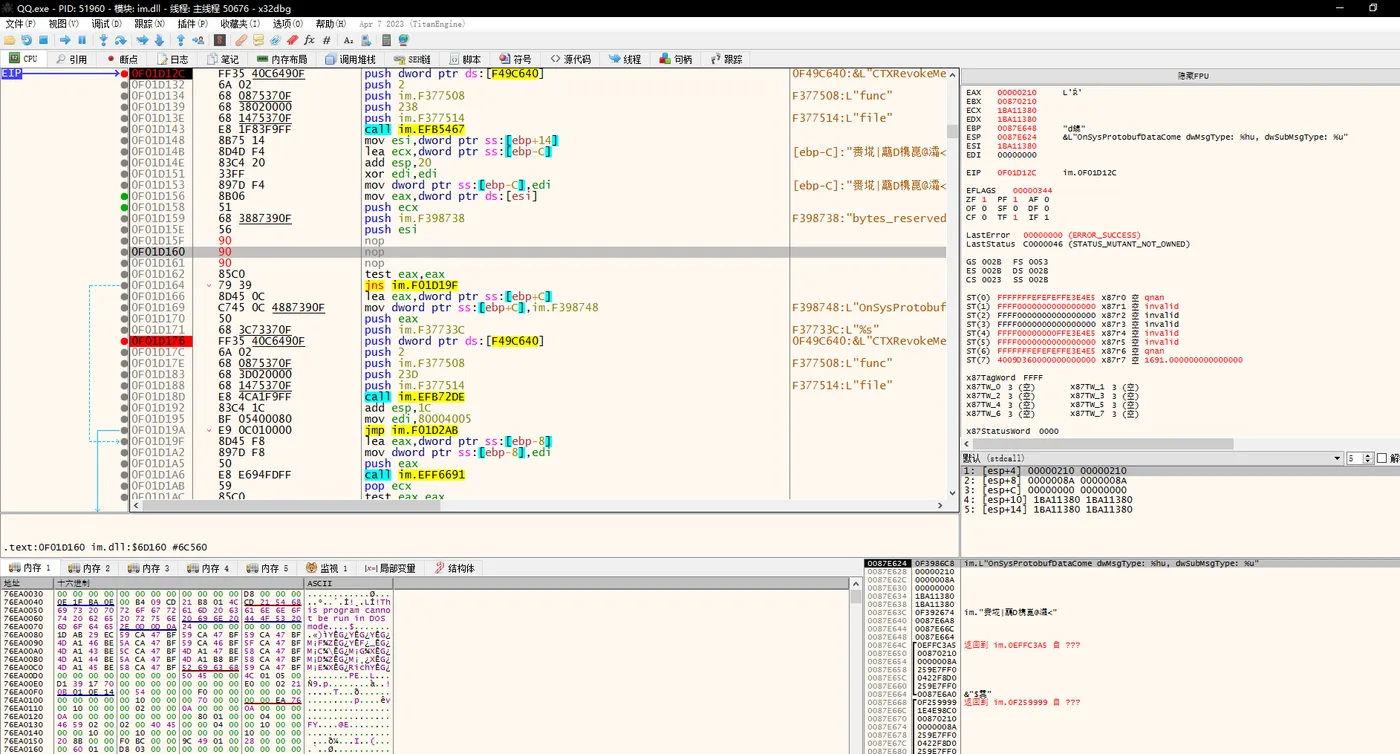Pause program execution
Image resolution: width=1400 pixels, height=754 pixels.
point(81,41)
